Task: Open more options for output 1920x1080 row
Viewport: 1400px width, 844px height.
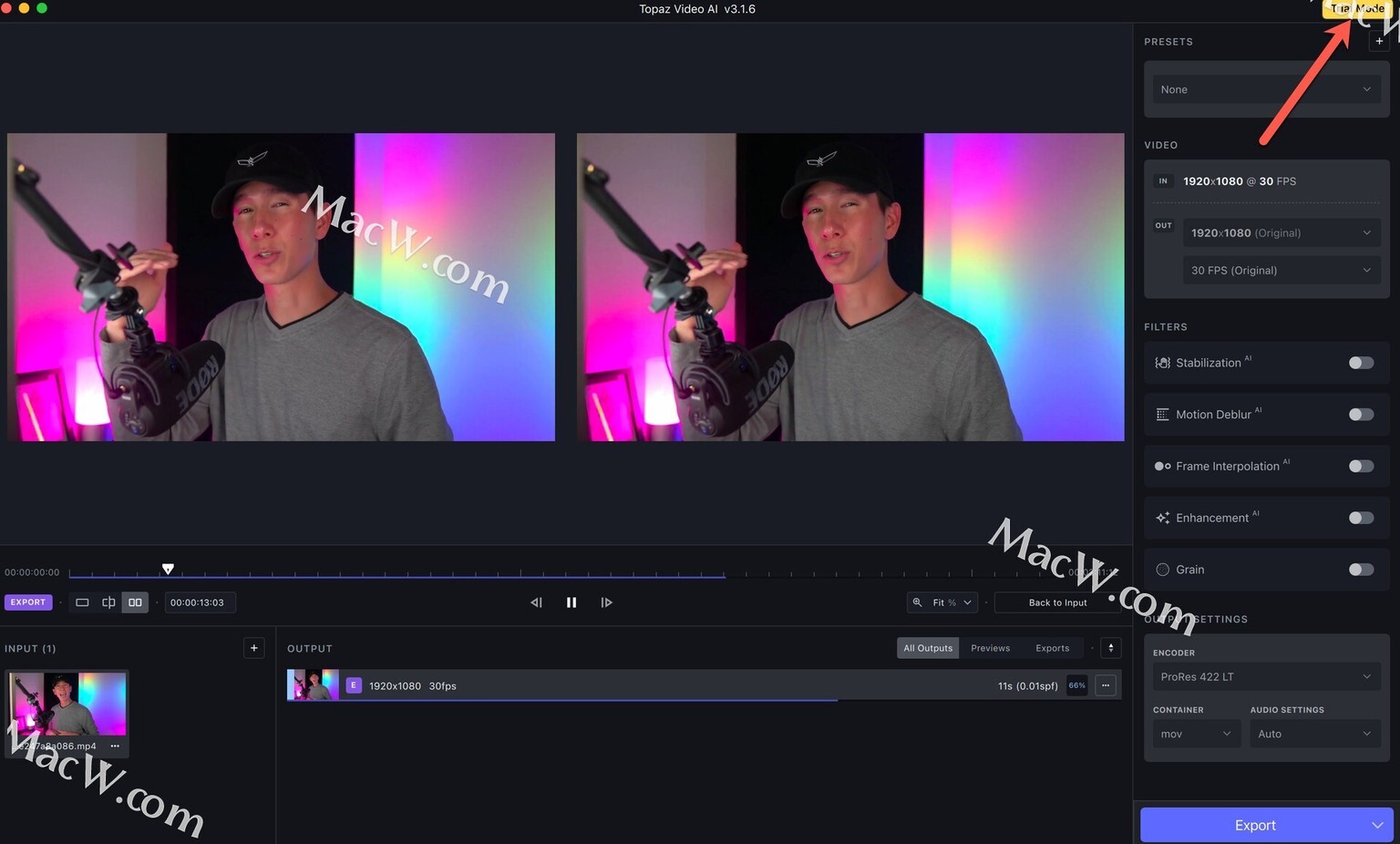Action: [x=1106, y=685]
